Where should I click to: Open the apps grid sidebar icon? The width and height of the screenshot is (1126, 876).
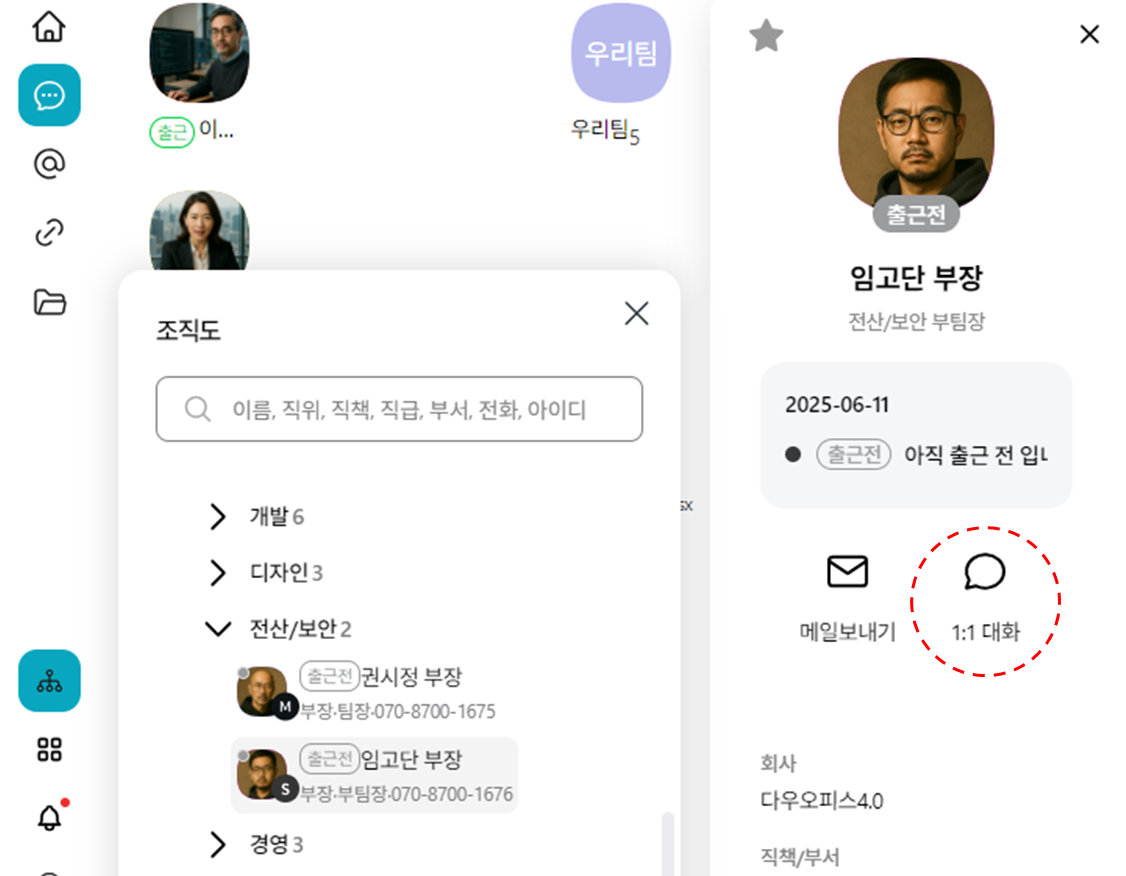pos(49,750)
